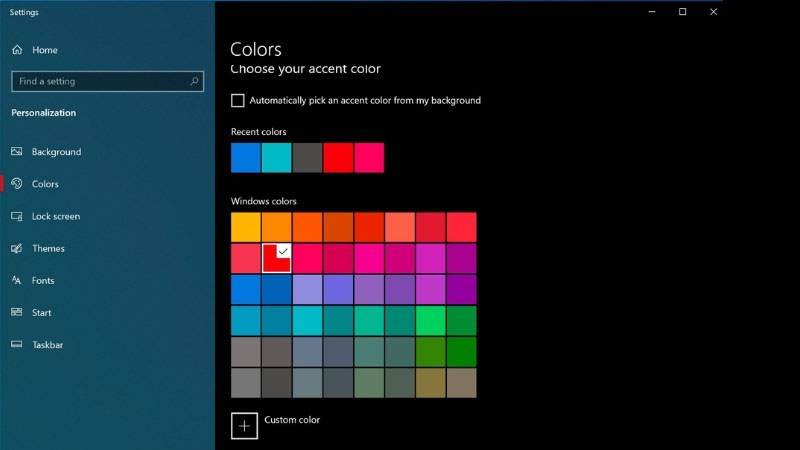The width and height of the screenshot is (800, 450).
Task: Open Lock screen icon in sidebar
Action: coord(17,216)
